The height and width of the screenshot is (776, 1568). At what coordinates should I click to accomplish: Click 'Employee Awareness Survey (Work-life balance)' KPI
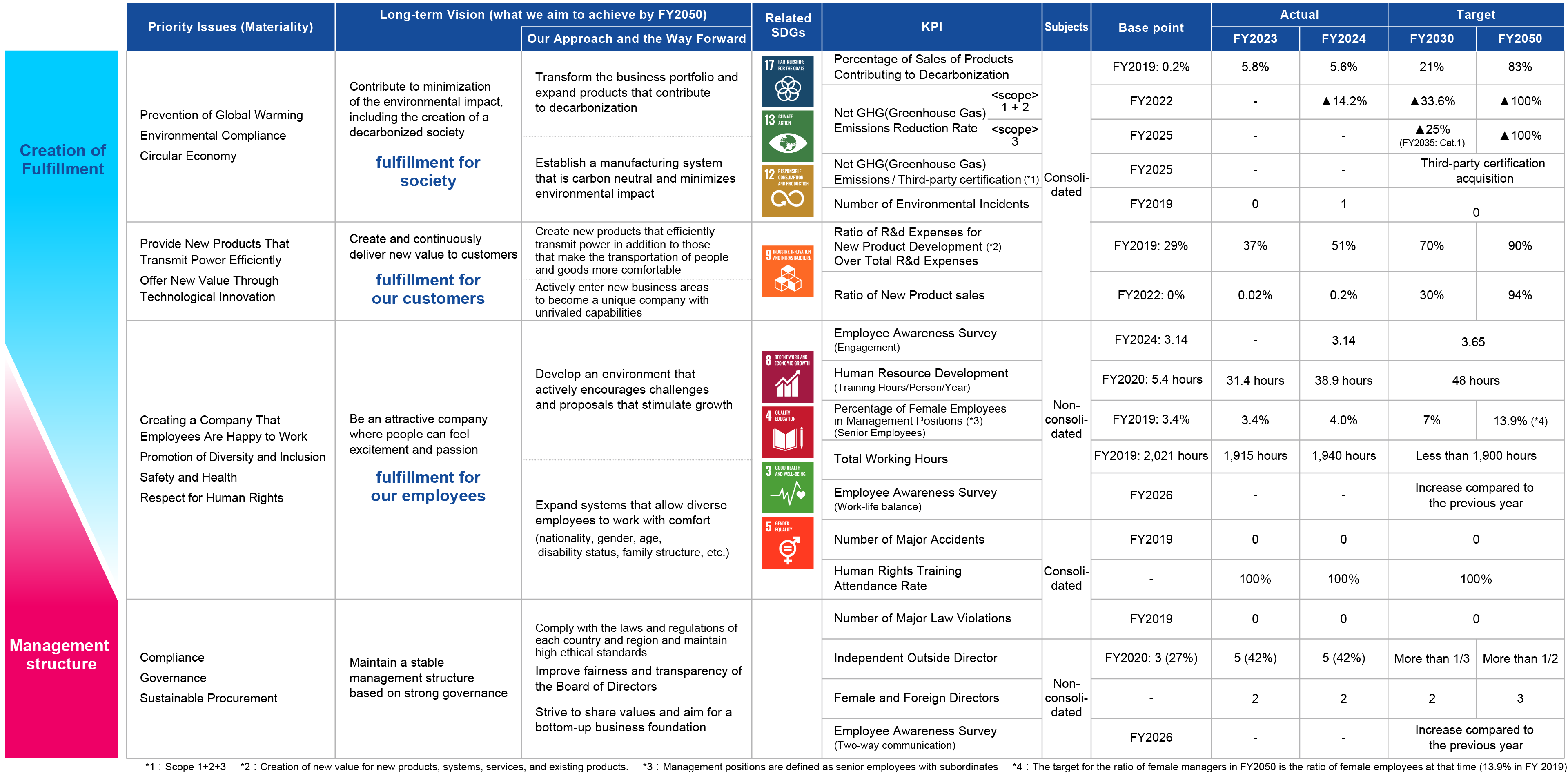915,498
